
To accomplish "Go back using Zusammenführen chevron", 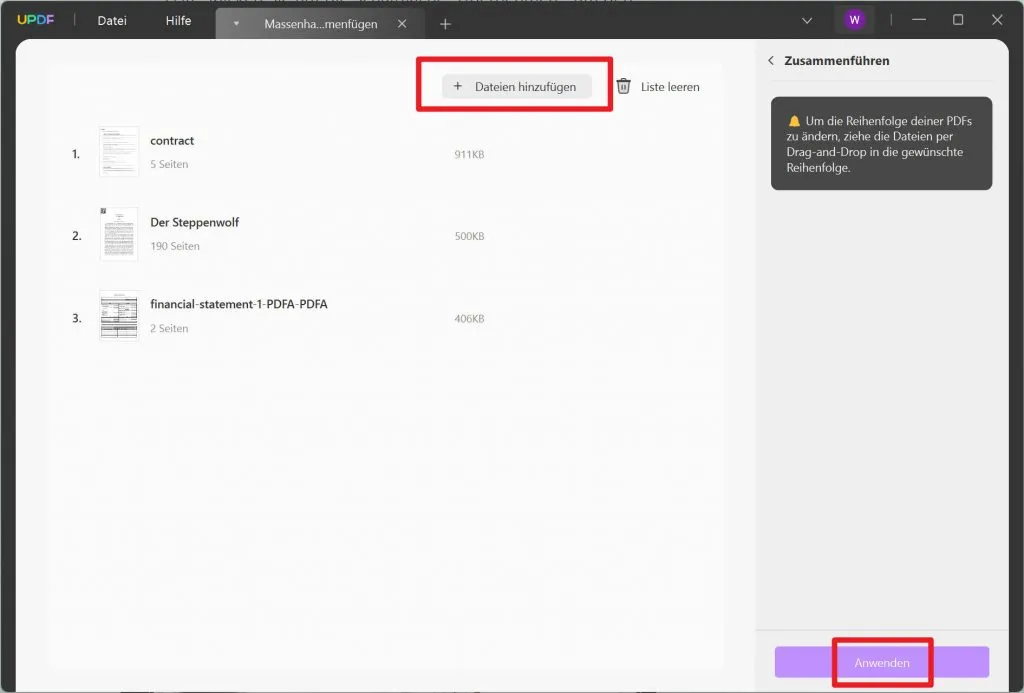I will (x=771, y=61).
